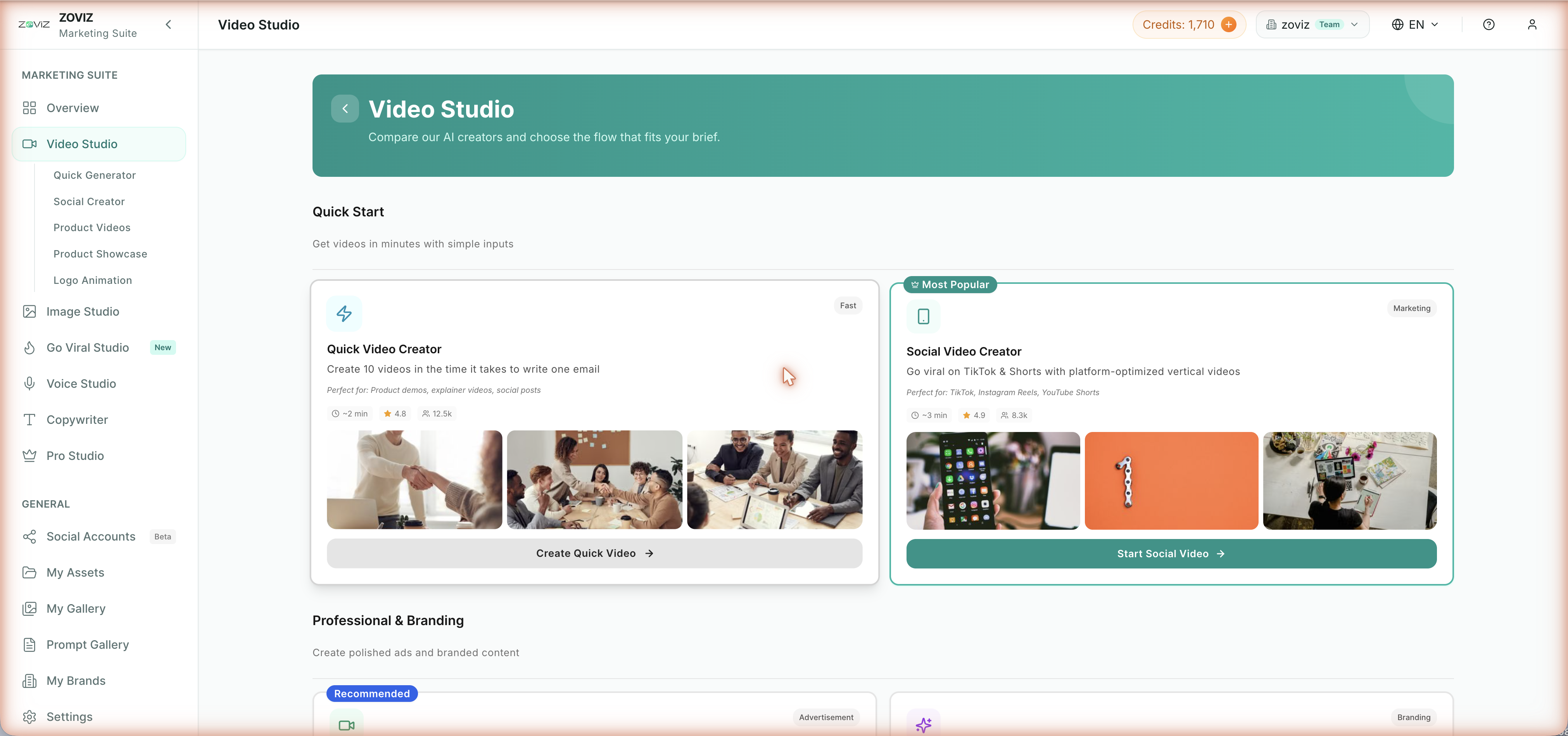Click the Recommended badge
This screenshot has height=736, width=1568.
[372, 693]
